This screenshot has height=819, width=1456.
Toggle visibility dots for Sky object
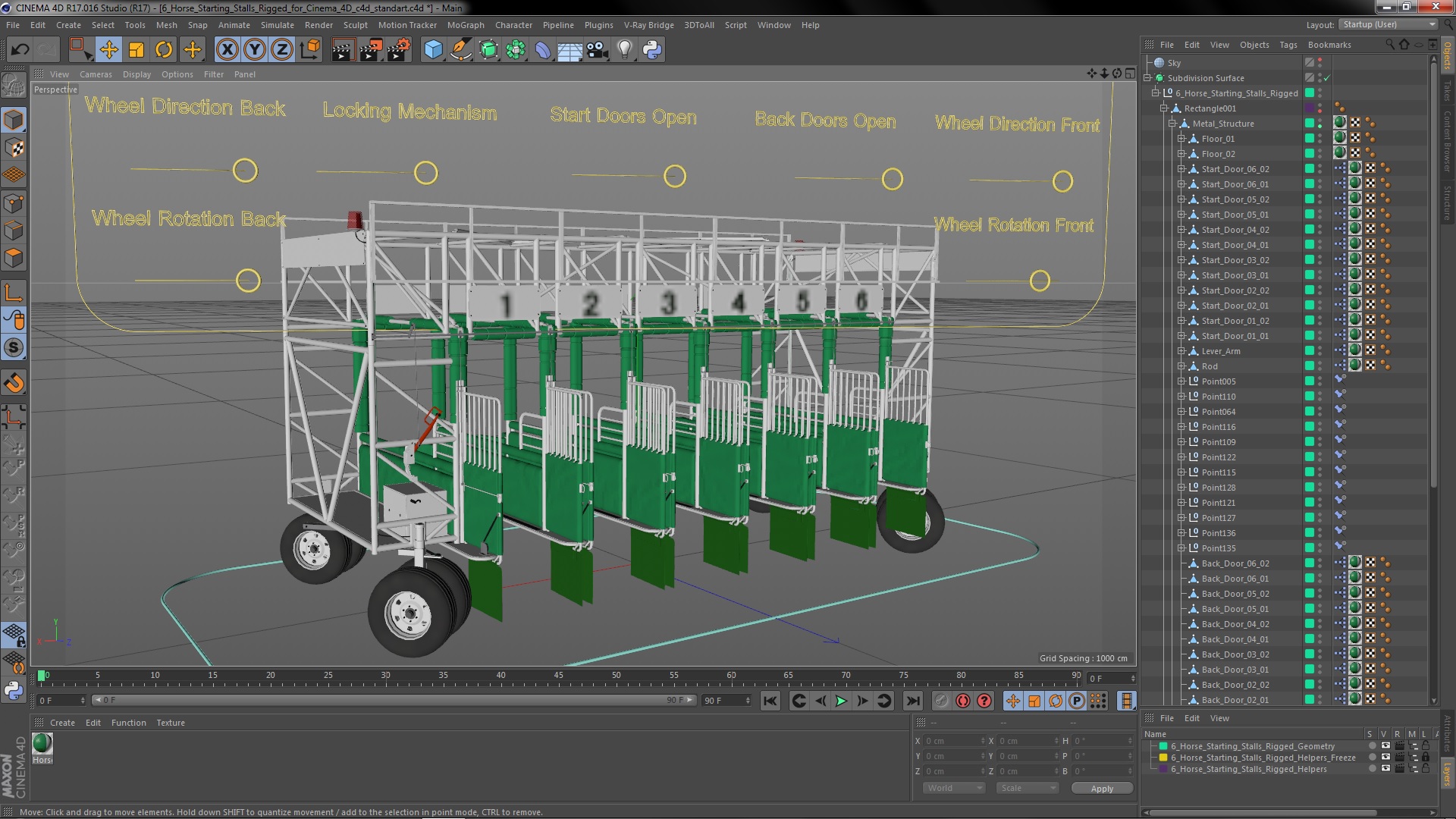click(1319, 63)
